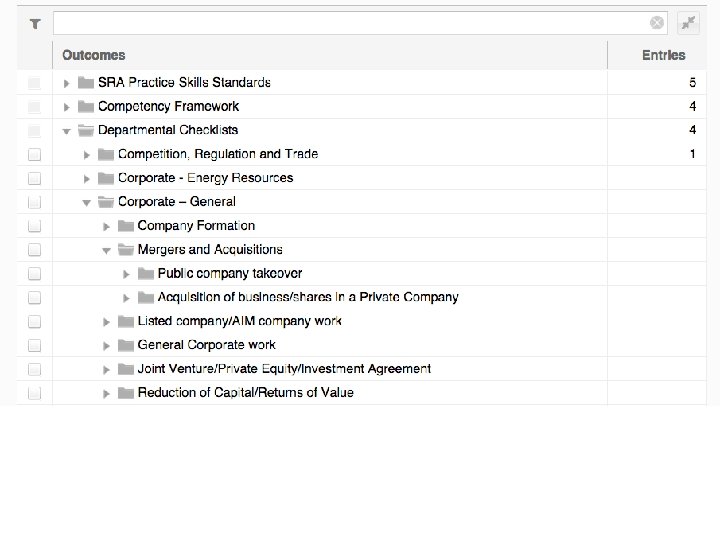Viewport: 720px width, 540px height.
Task: Click the open Departmental Checklists folder icon
Action: [85, 130]
